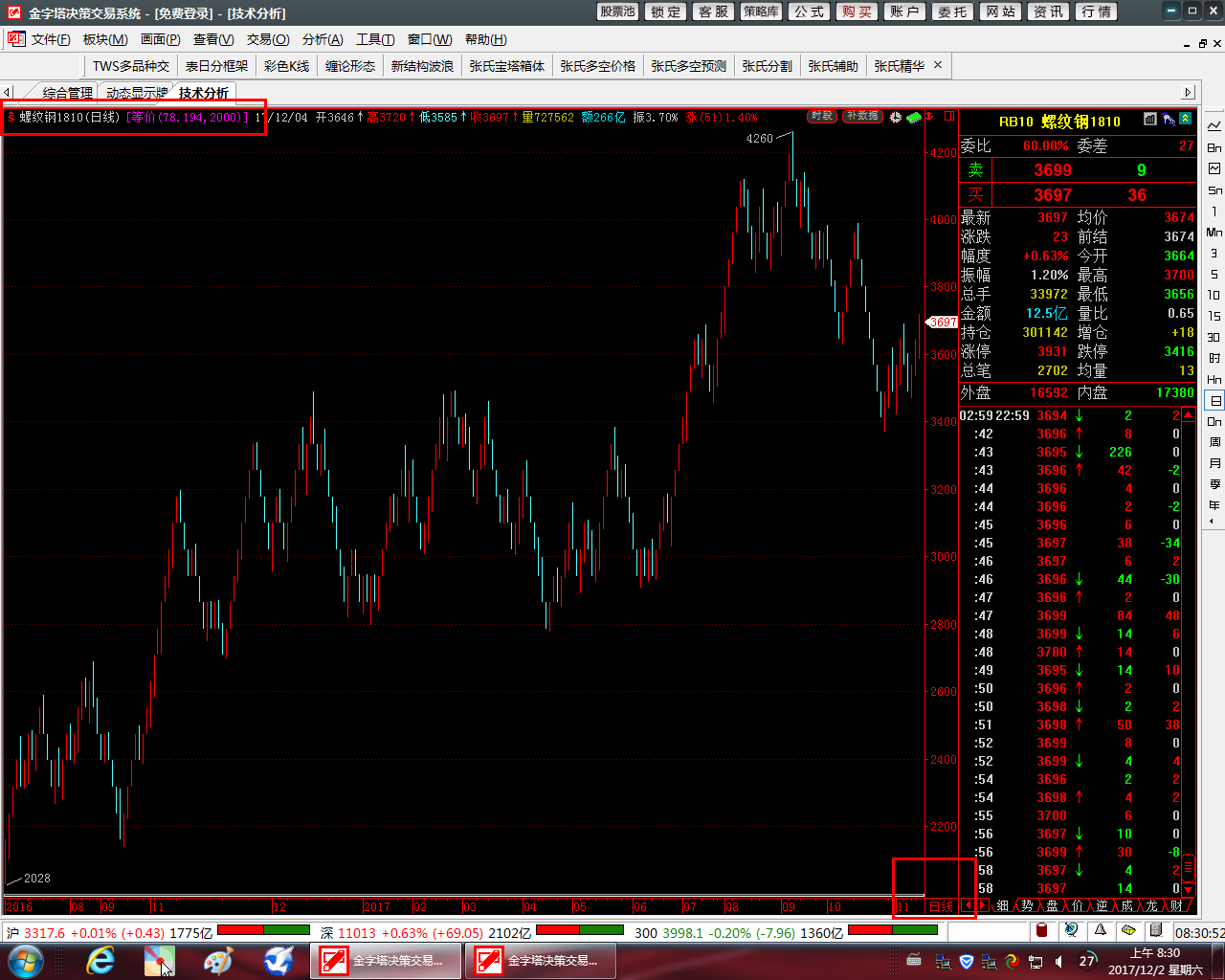Click the file cabinet icon in status bar

point(1156,930)
